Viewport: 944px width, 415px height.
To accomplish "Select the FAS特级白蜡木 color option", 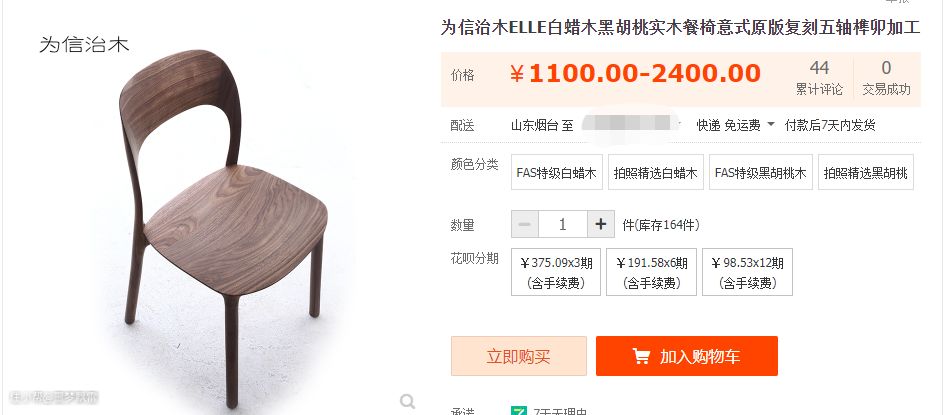I will tap(557, 172).
